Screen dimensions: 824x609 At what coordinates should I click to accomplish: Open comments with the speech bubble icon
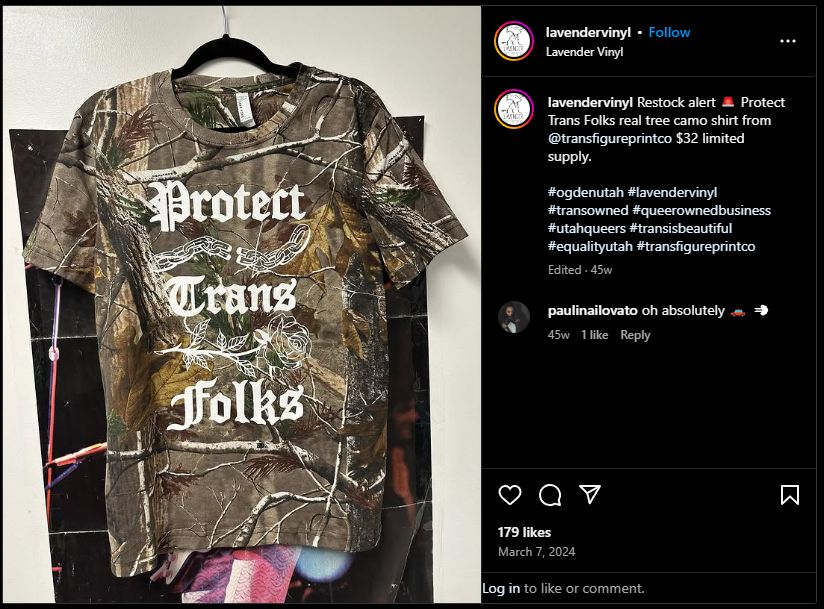pyautogui.click(x=550, y=495)
